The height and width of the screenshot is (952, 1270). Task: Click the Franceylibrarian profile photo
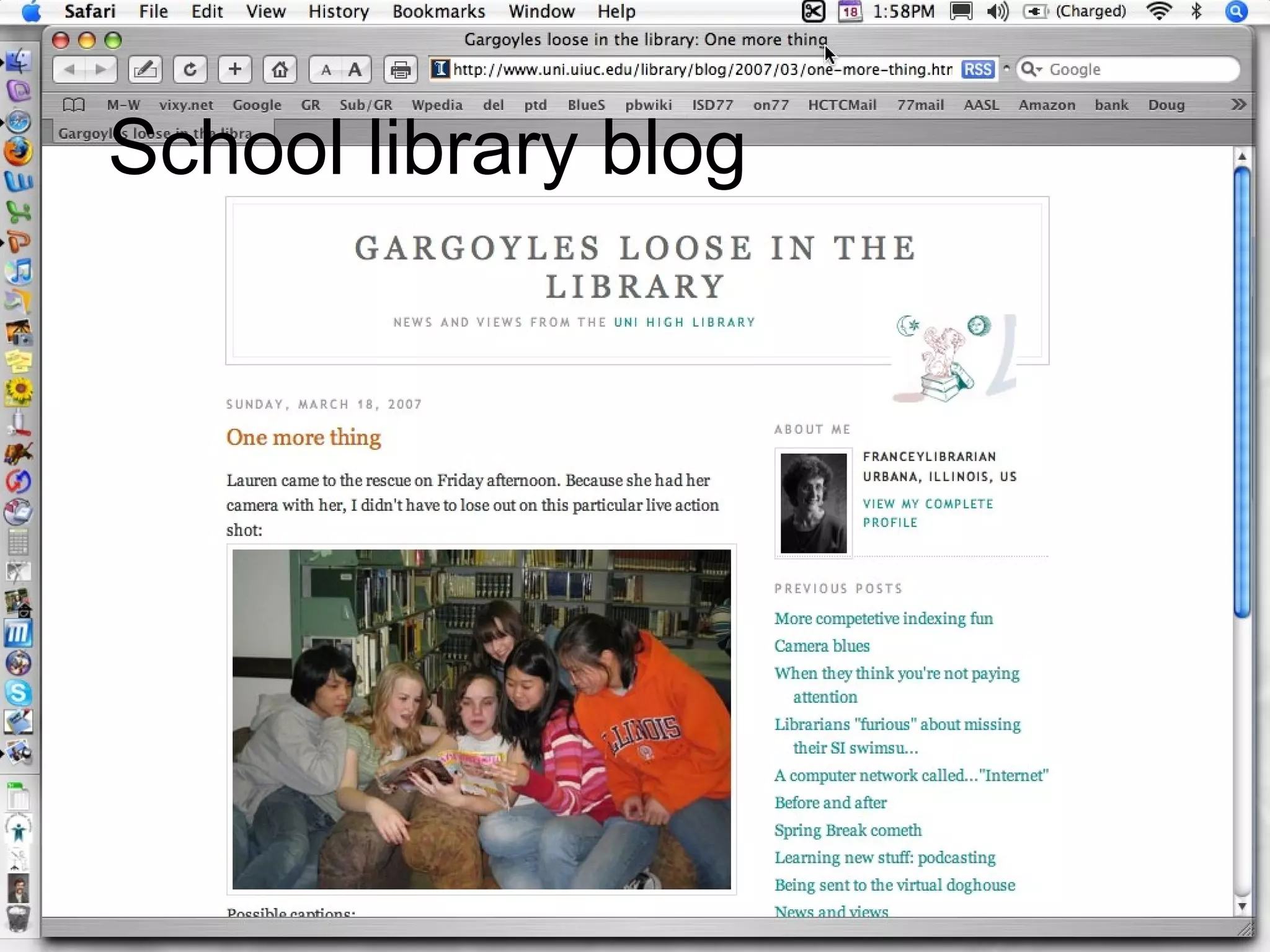click(813, 503)
